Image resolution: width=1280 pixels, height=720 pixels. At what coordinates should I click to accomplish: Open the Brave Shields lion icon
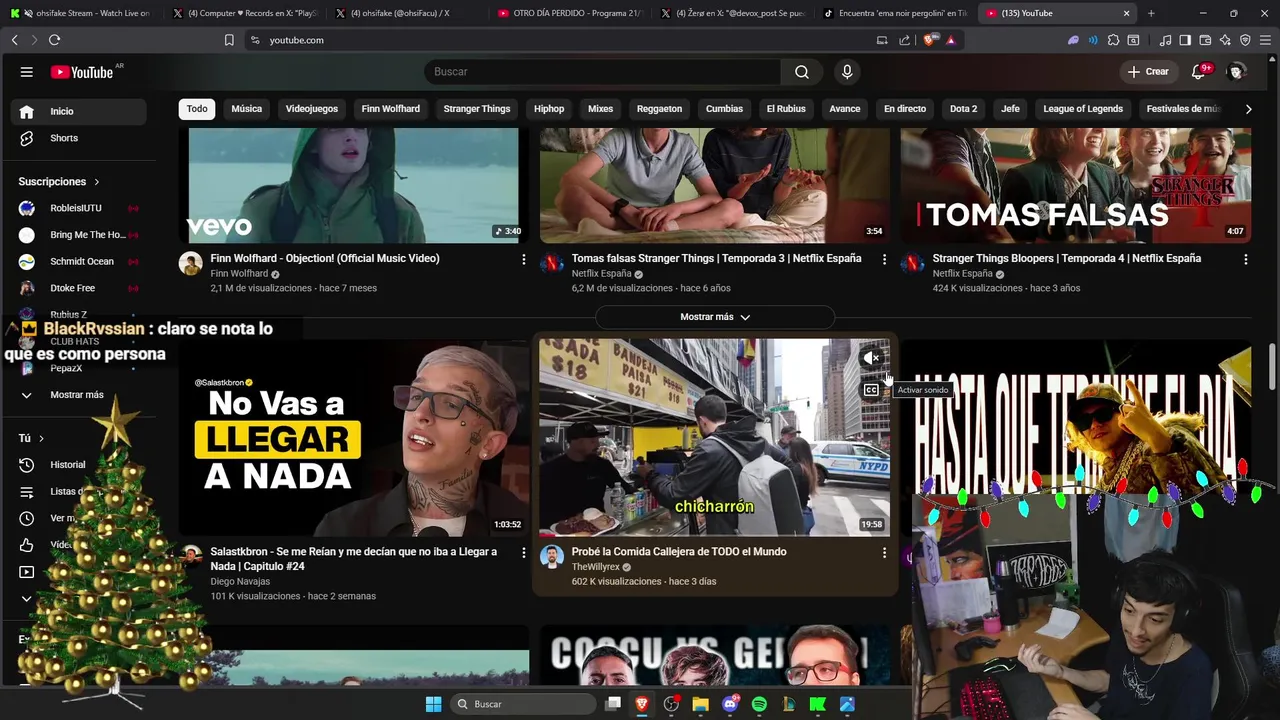(929, 40)
